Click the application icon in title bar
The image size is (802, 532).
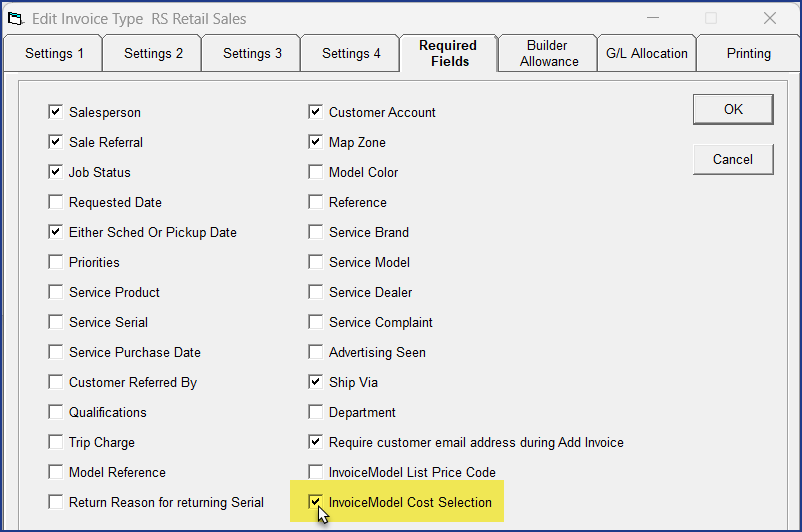[16, 18]
